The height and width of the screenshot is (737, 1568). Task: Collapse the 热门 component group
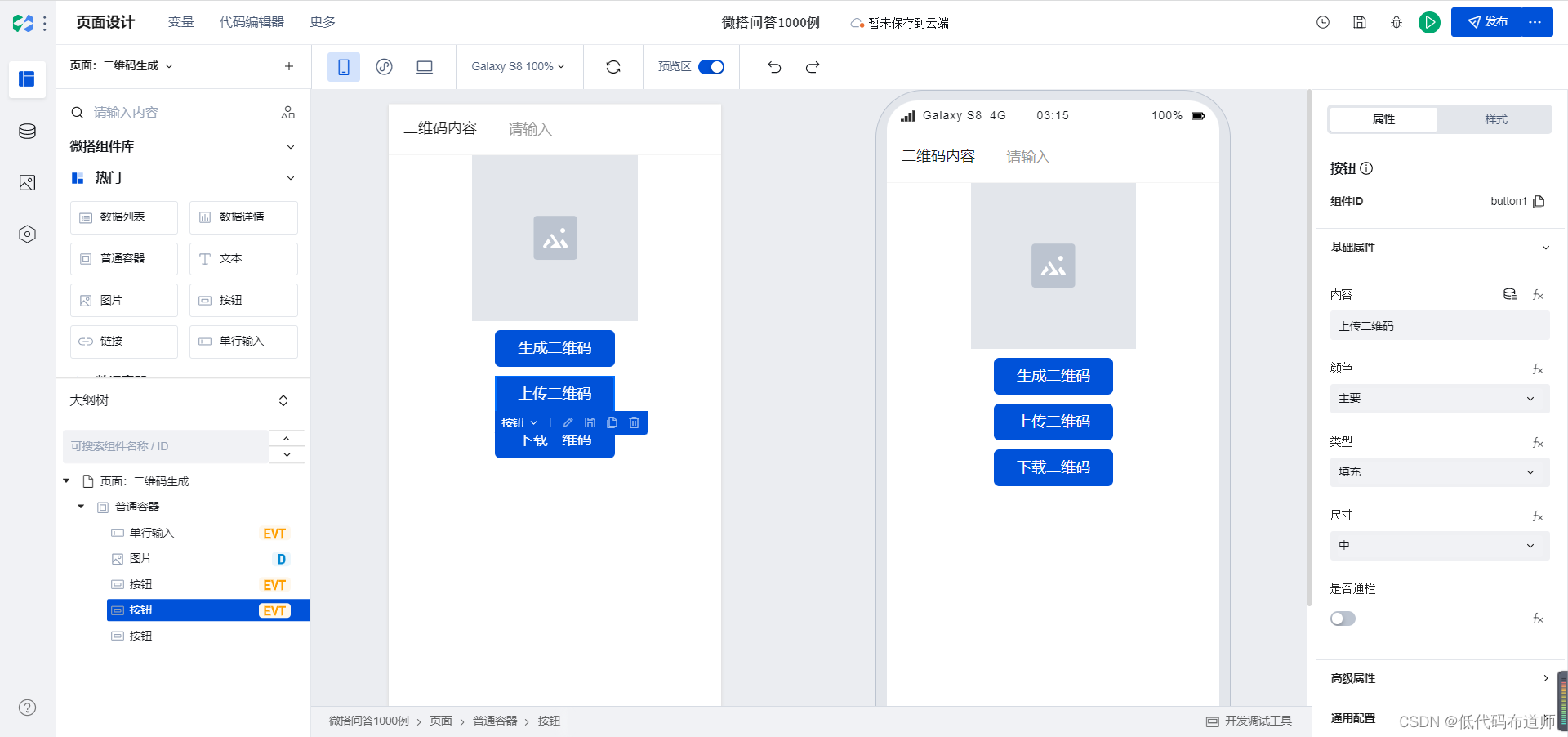[290, 178]
